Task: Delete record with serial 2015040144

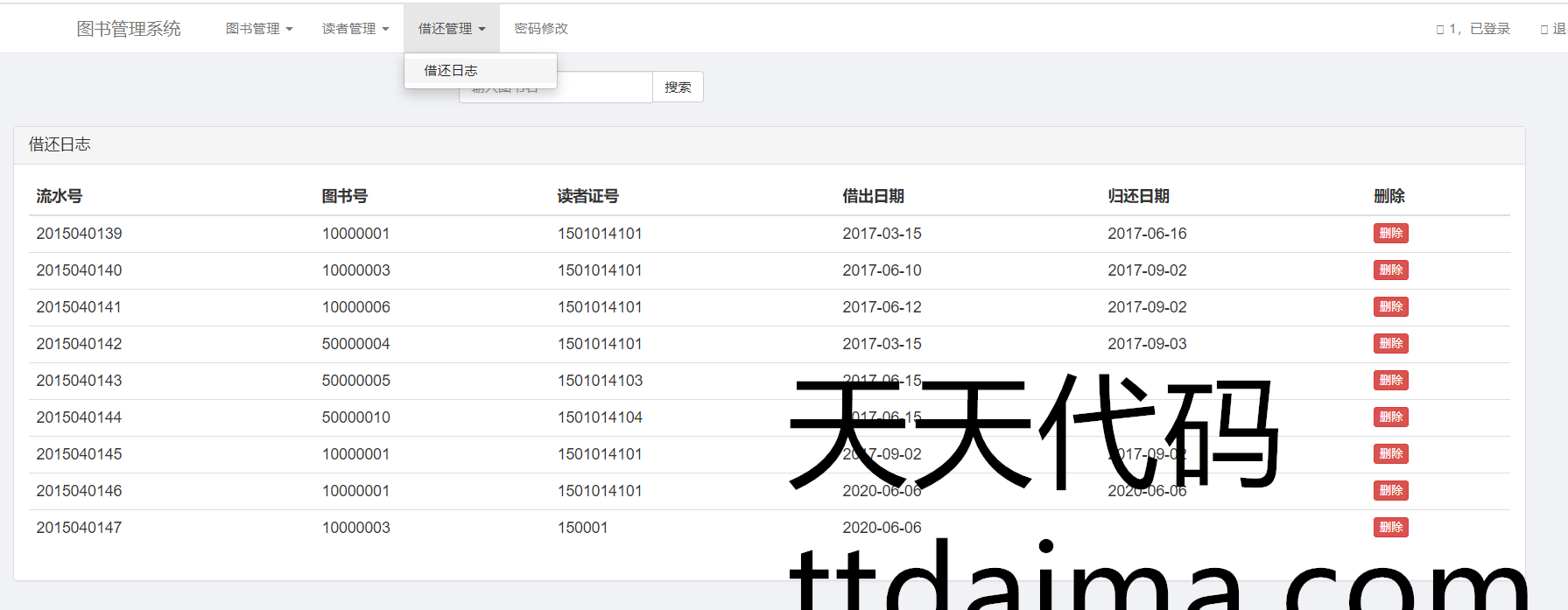Action: click(1390, 417)
